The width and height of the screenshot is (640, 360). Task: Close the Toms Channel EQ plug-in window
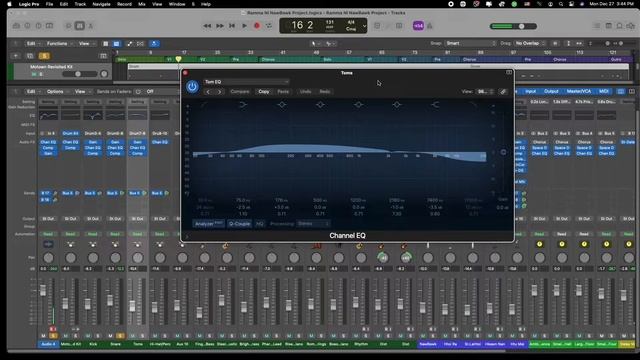[x=185, y=73]
